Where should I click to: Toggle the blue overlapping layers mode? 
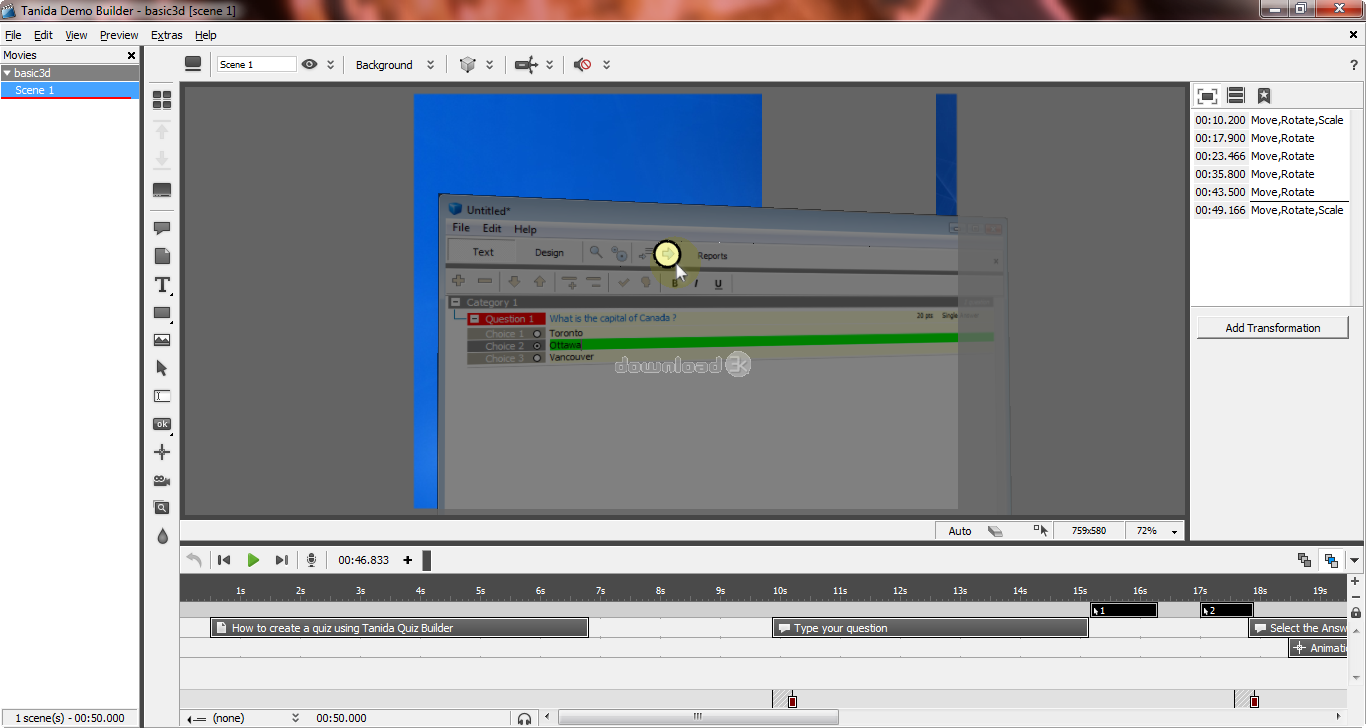[x=1331, y=560]
